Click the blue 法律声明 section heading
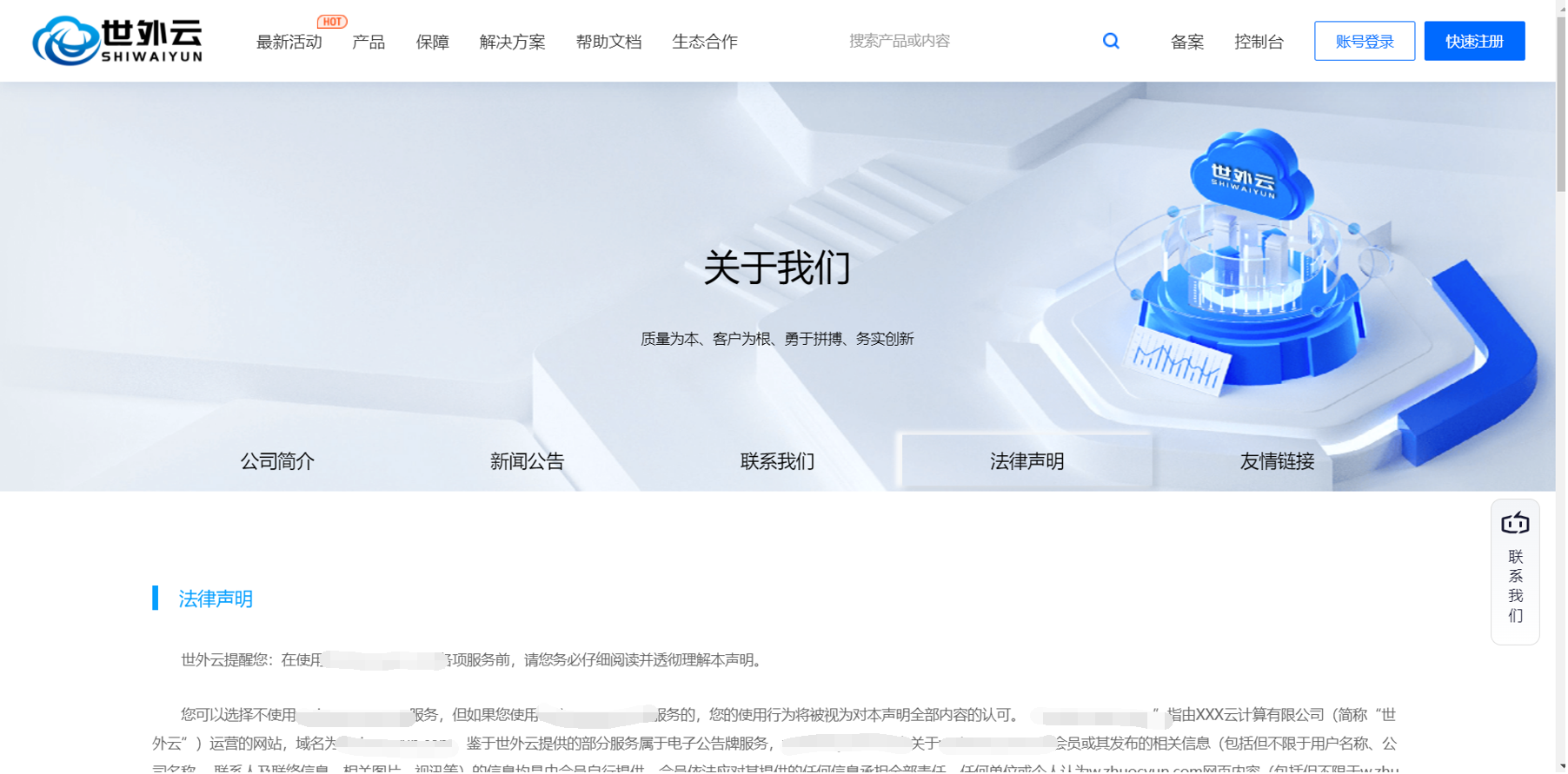The height and width of the screenshot is (774, 1568). 216,599
